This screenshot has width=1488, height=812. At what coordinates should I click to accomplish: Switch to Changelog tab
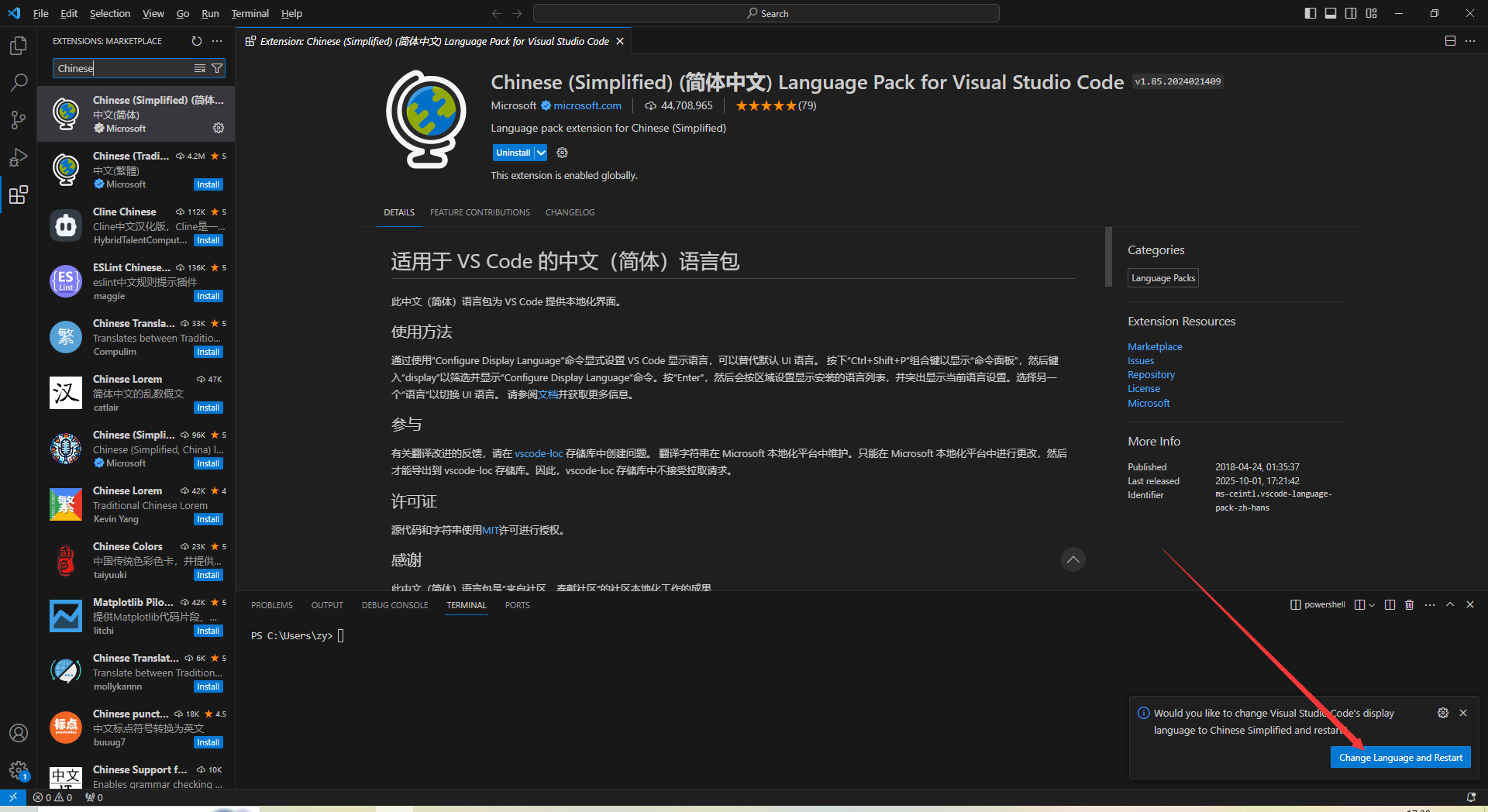570,212
